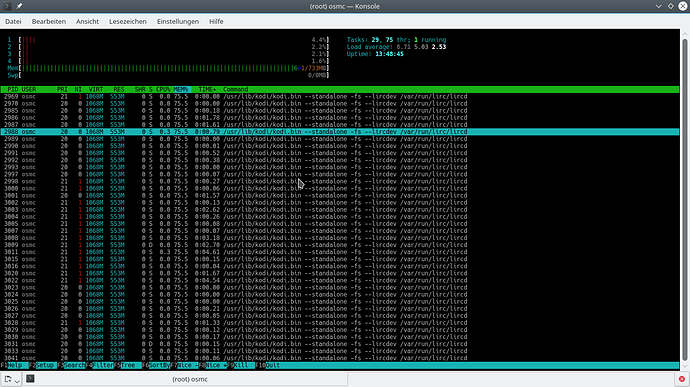The height and width of the screenshot is (387, 690).
Task: Close the tab with the red icon
Action: click(682, 379)
